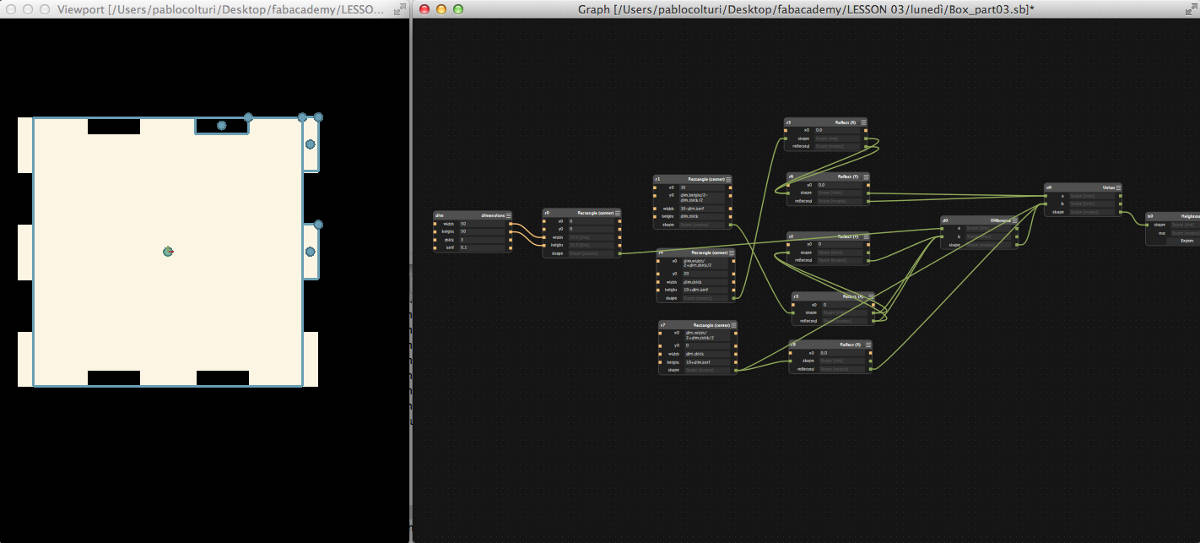Open the menu icon on the r0 Rectangle node
The height and width of the screenshot is (543, 1200).
(617, 213)
